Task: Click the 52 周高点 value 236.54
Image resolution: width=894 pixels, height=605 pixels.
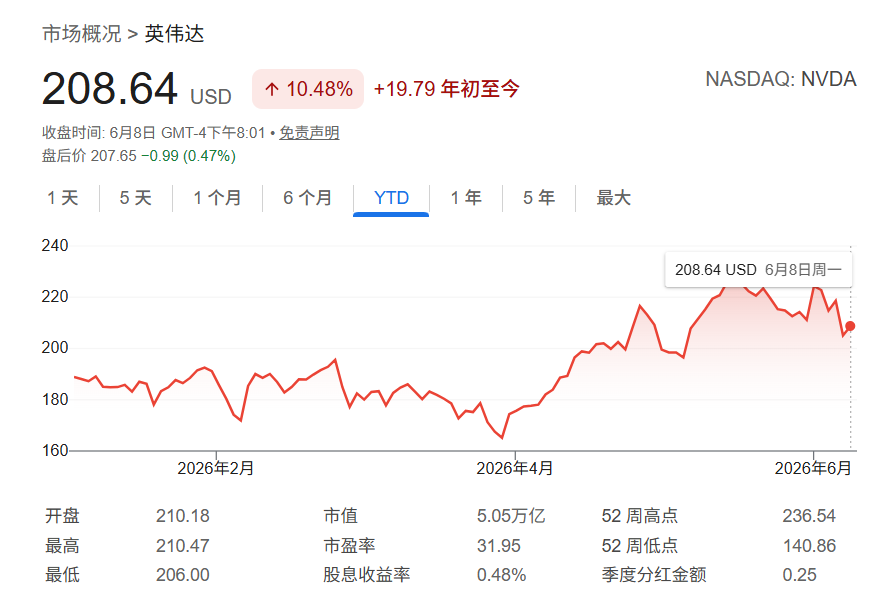Action: coord(809,516)
